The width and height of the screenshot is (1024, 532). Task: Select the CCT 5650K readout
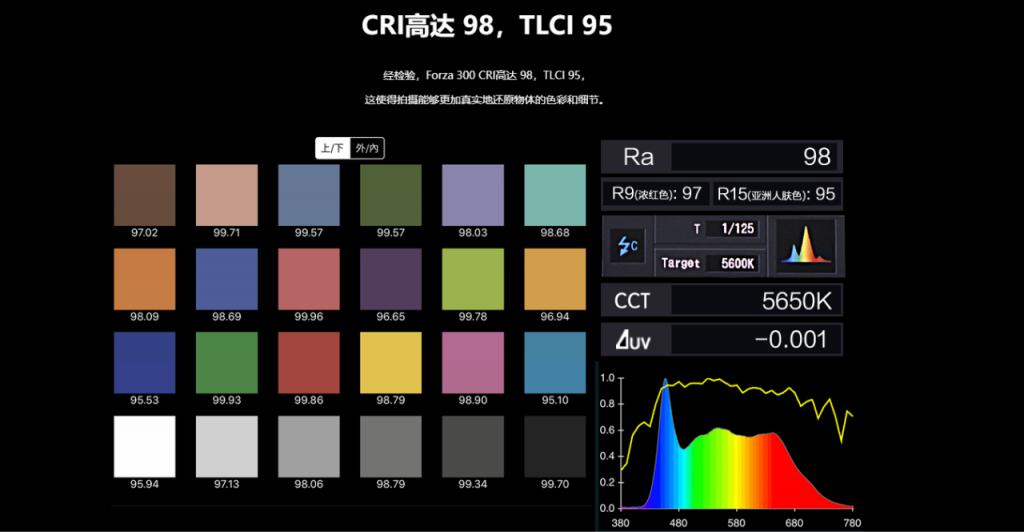[x=722, y=301]
